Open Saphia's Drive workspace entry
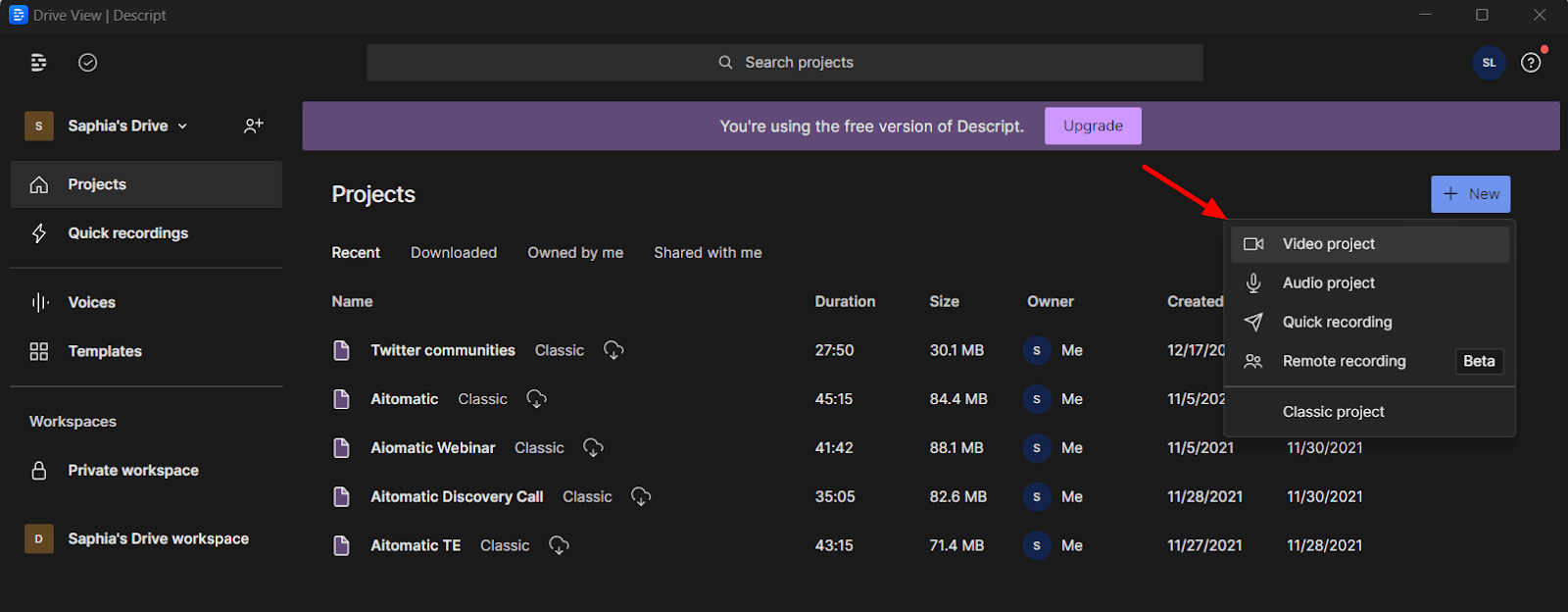Viewport: 1568px width, 612px height. click(x=146, y=538)
